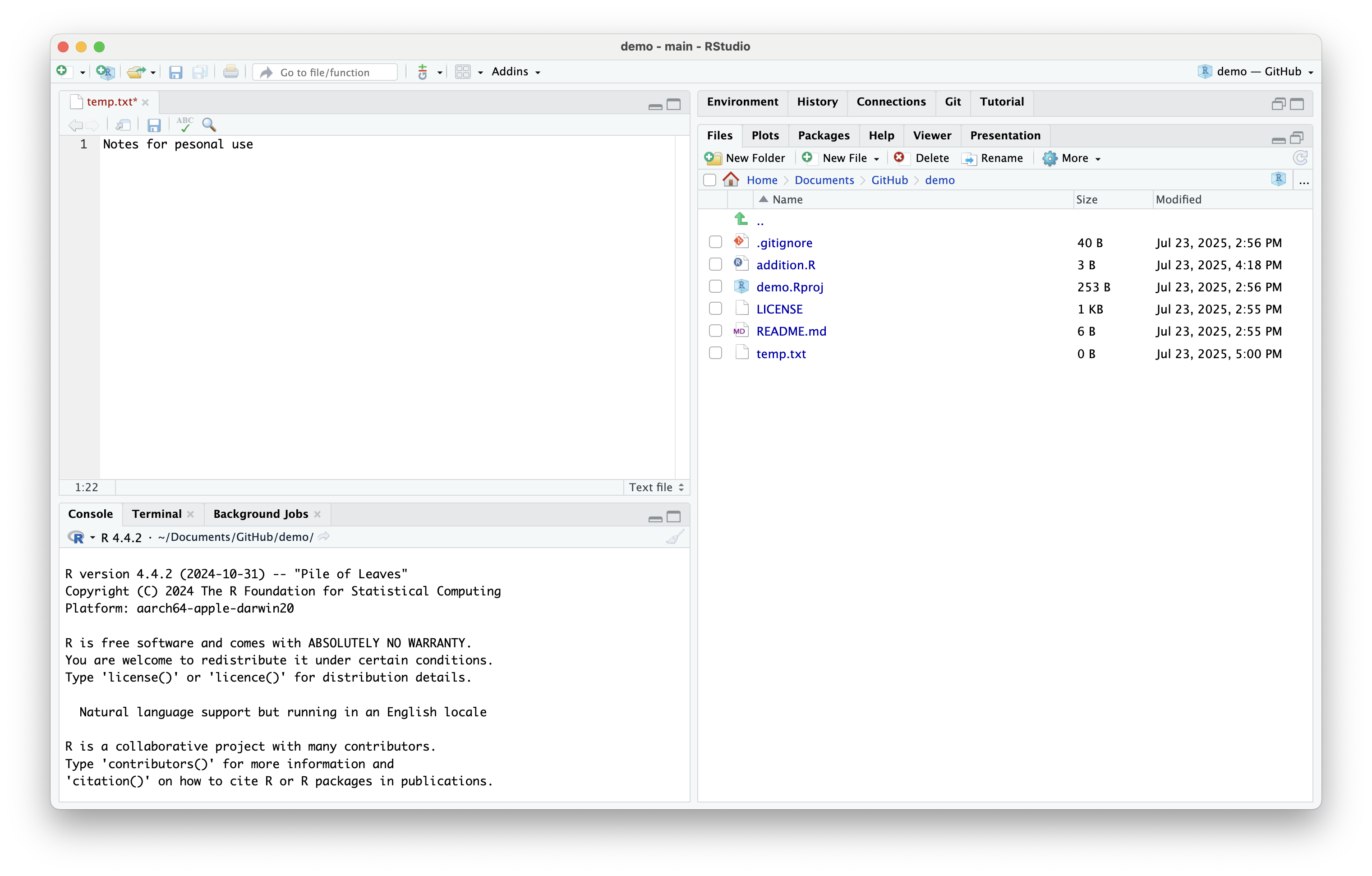
Task: Switch to the Git tab
Action: (x=953, y=101)
